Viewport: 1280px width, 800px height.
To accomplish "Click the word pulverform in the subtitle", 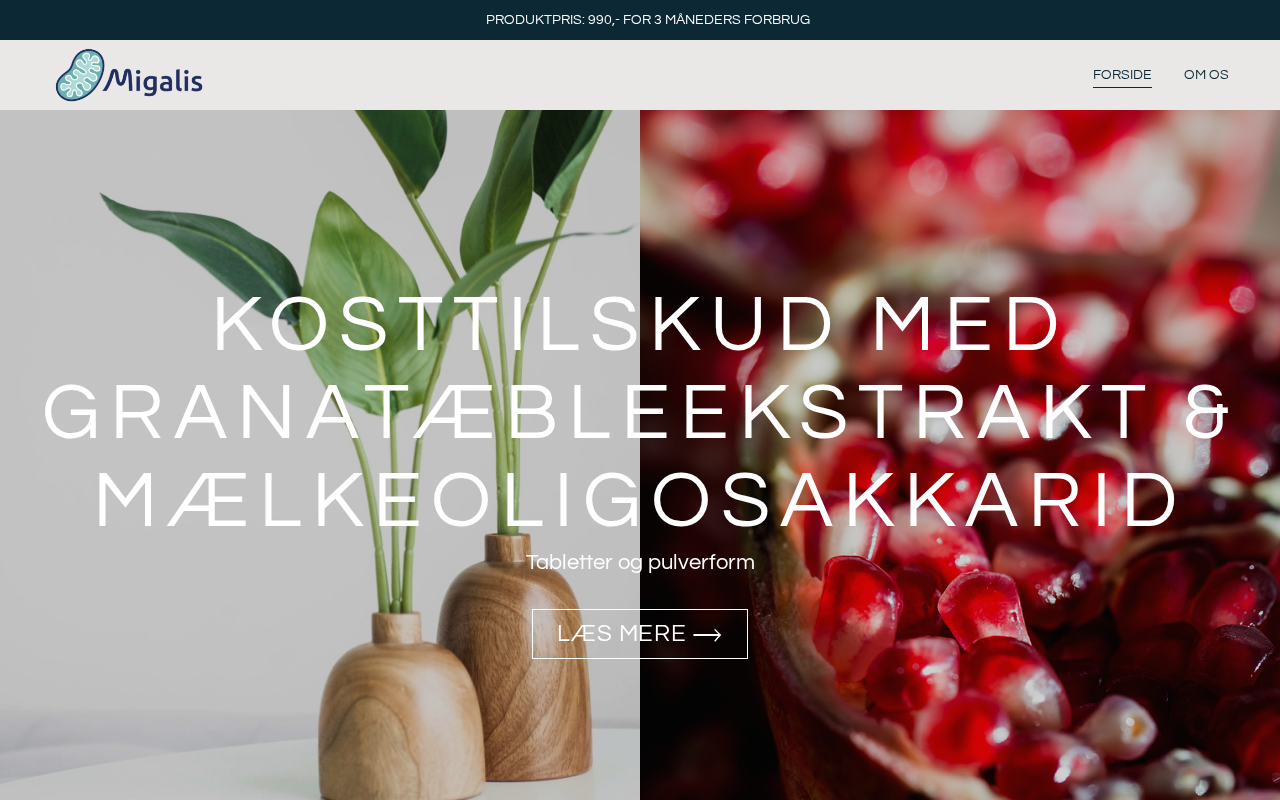I will 701,562.
